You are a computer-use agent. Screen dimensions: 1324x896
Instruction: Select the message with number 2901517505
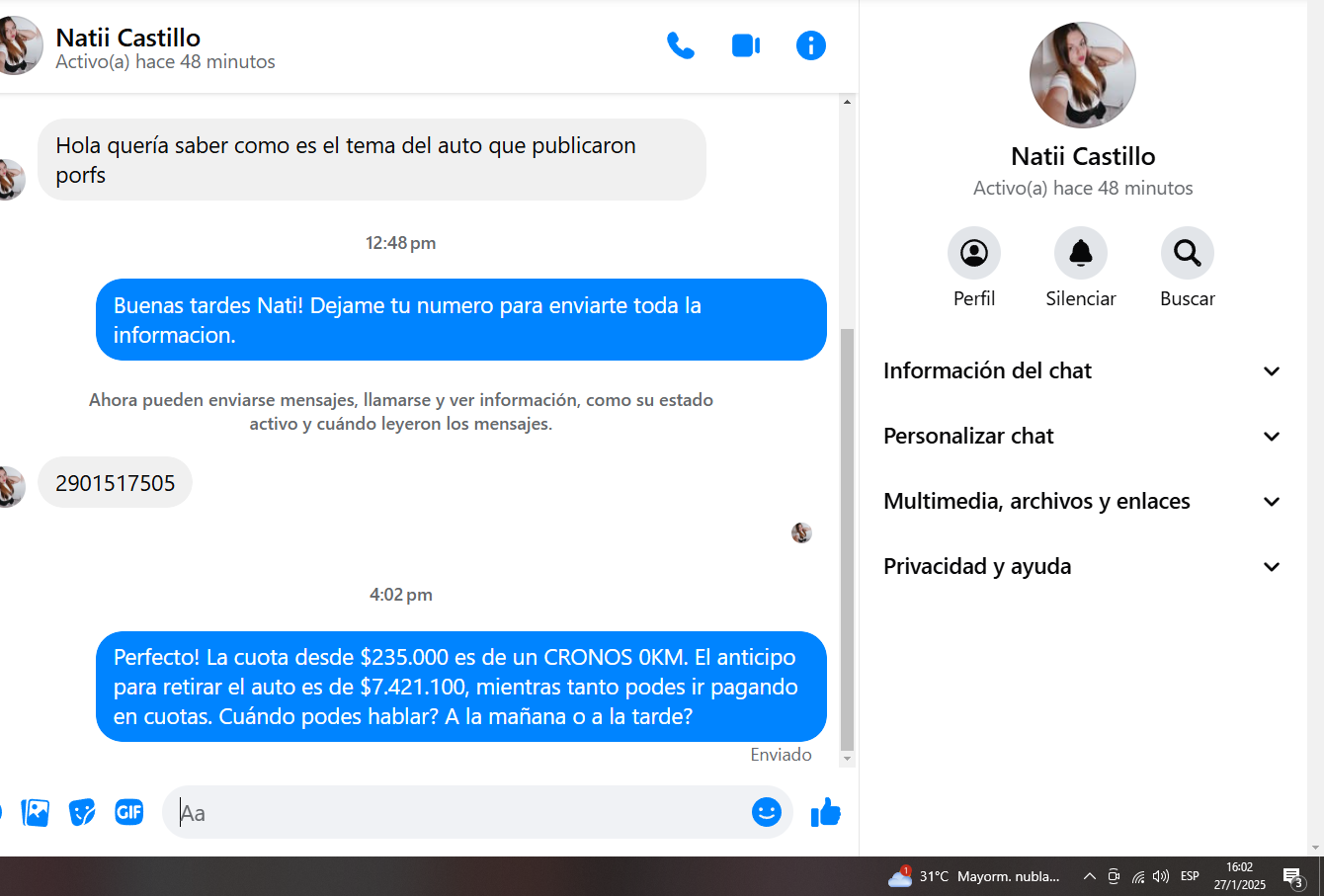pyautogui.click(x=115, y=483)
